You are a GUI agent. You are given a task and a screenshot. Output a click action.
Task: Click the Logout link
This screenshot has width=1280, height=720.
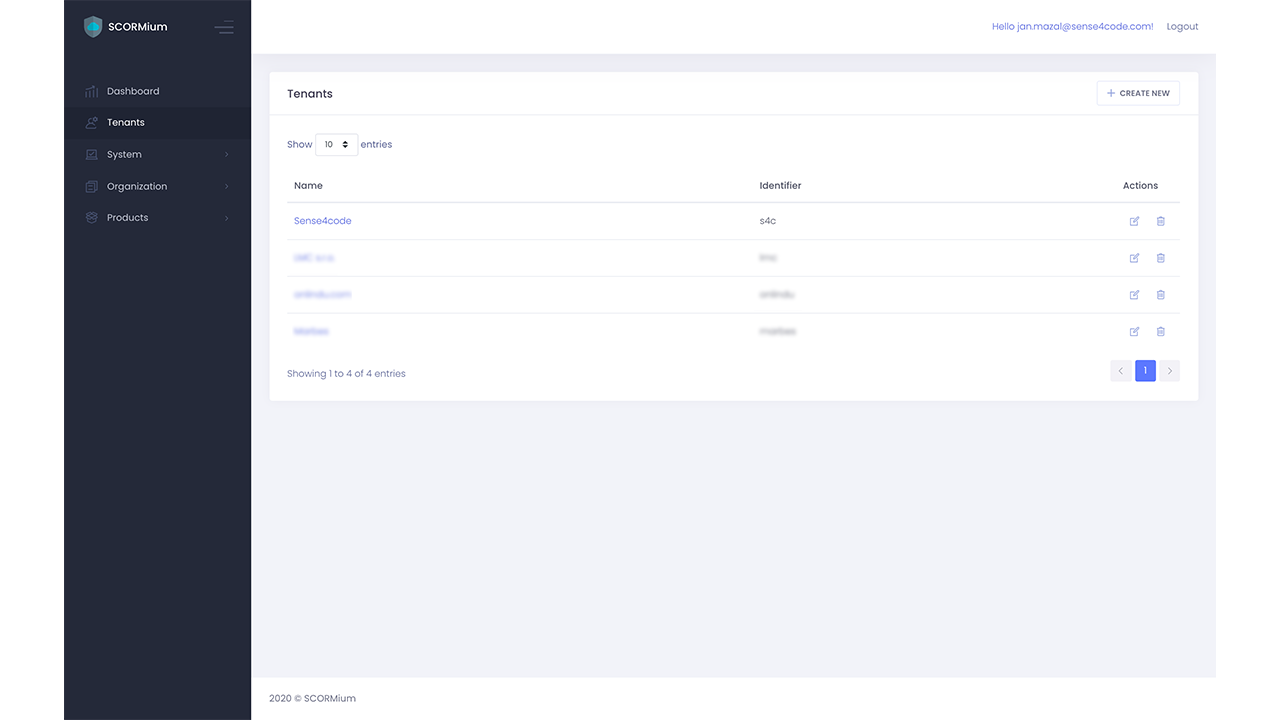(1182, 27)
